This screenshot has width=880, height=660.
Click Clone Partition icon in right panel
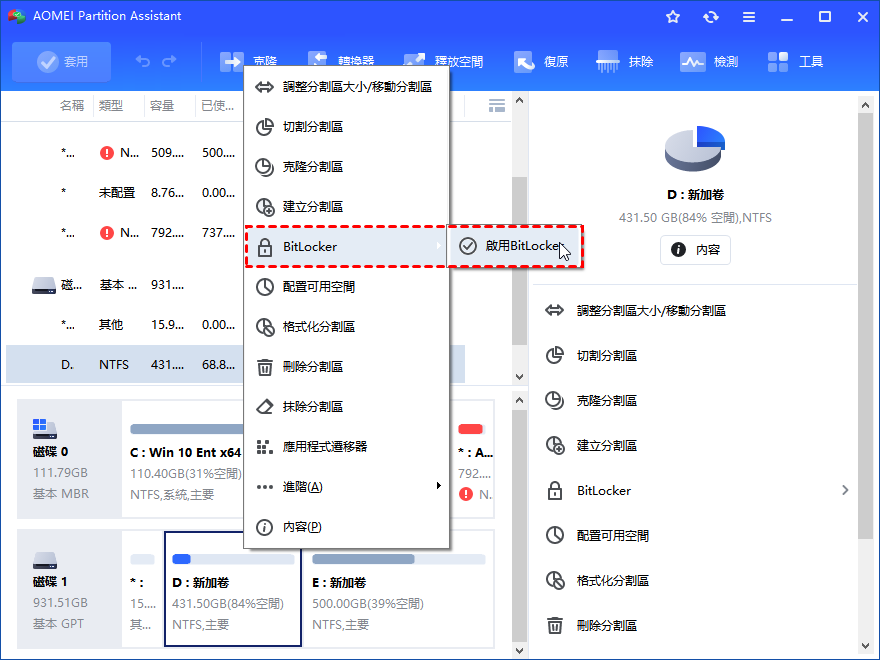tap(554, 400)
